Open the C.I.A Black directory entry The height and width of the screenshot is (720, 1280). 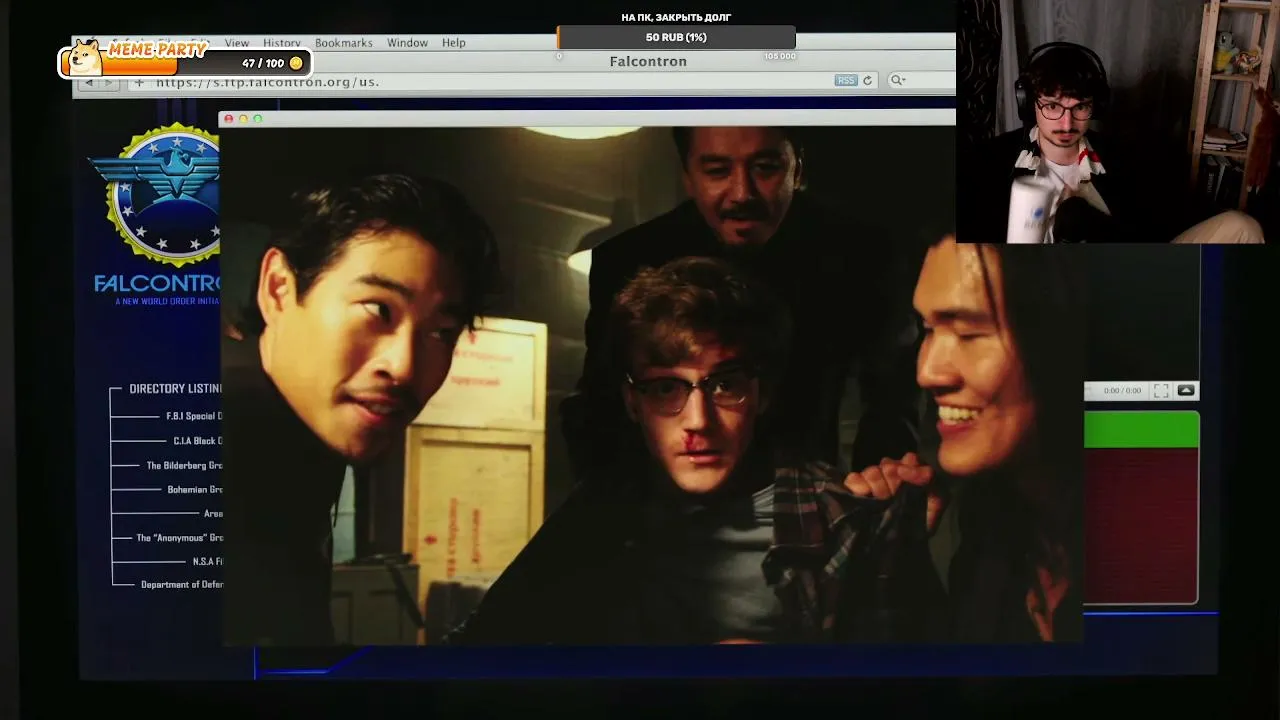[197, 441]
